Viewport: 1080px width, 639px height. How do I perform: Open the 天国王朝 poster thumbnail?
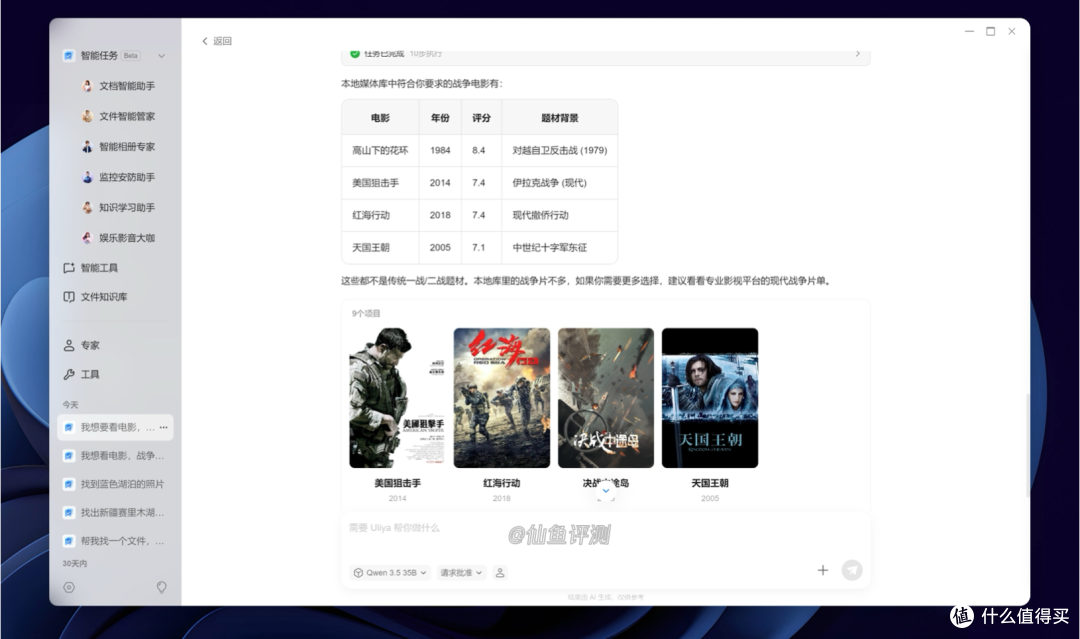[x=709, y=398]
